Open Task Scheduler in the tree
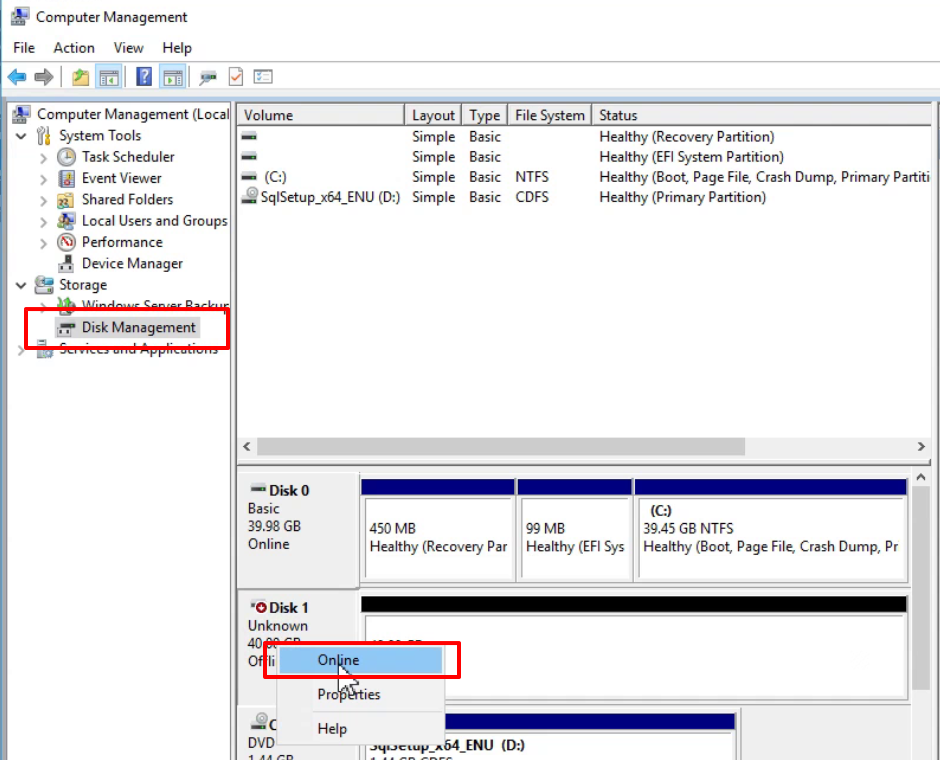Viewport: 940px width, 760px height. [128, 157]
